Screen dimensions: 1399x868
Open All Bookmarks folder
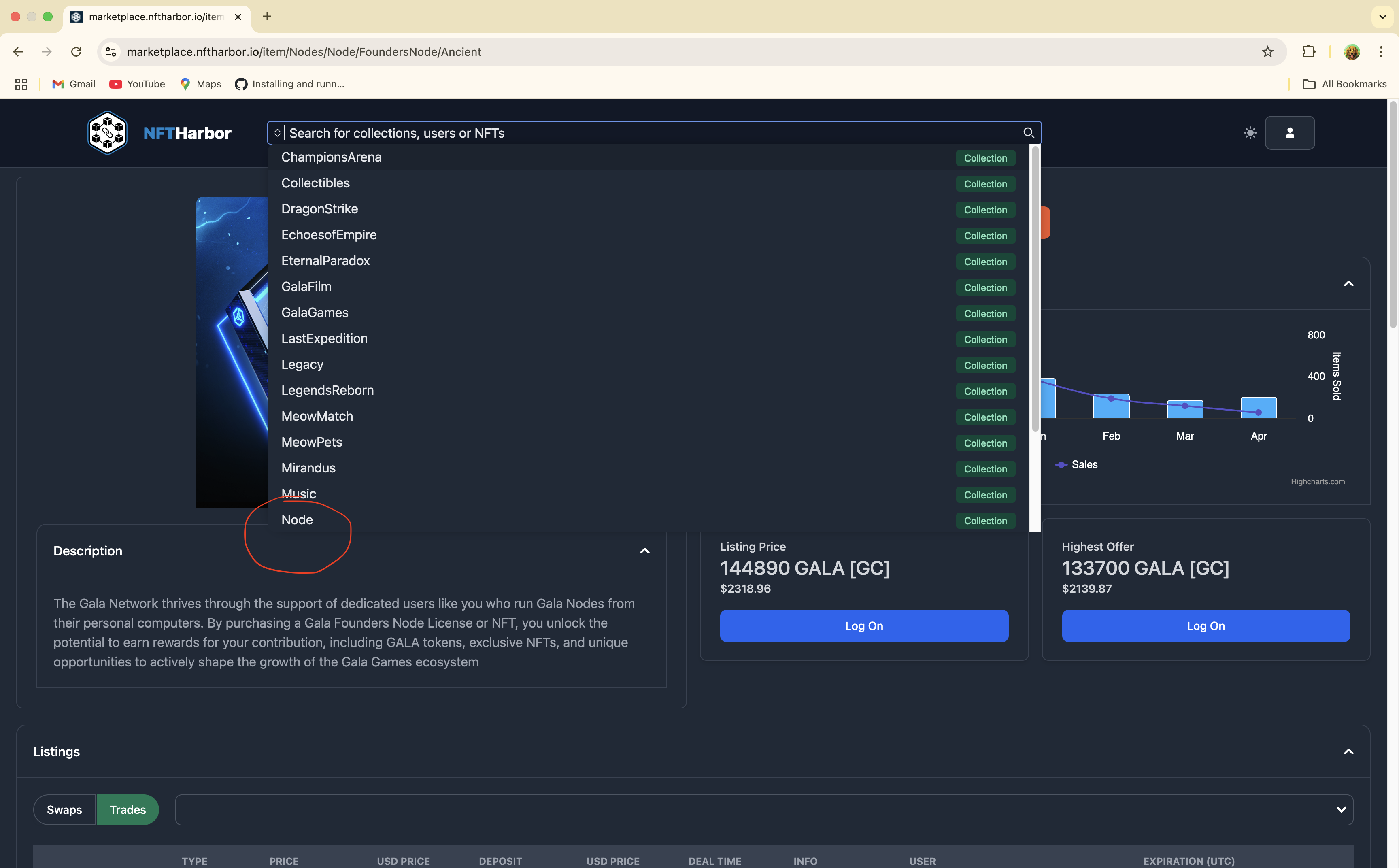1344,84
